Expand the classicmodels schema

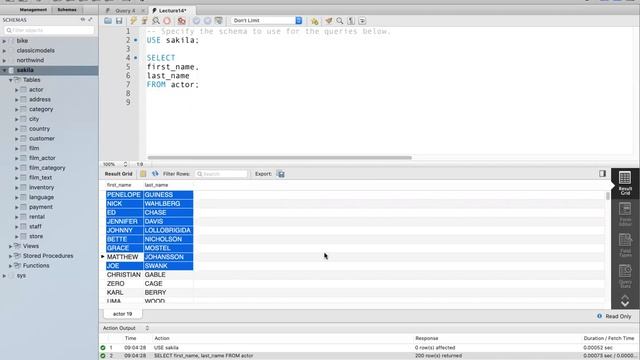[x=4, y=51]
